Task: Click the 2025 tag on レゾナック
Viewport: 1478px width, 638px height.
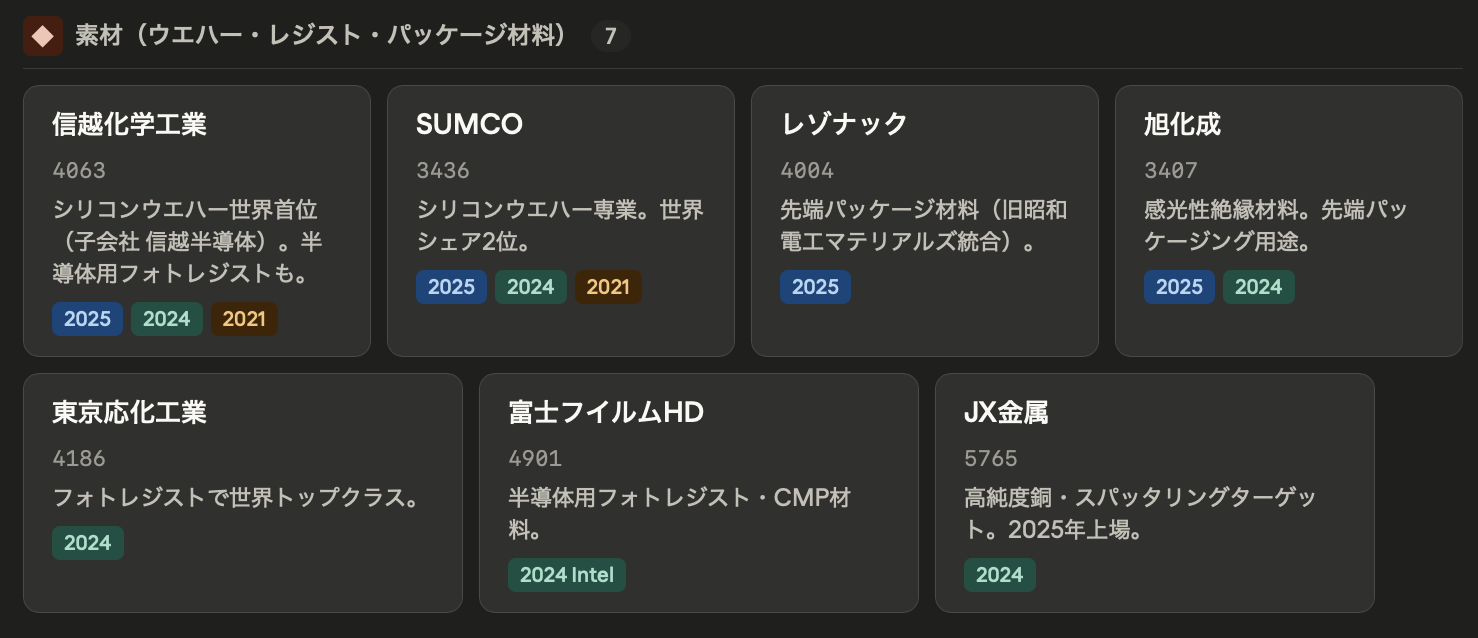Action: point(815,287)
